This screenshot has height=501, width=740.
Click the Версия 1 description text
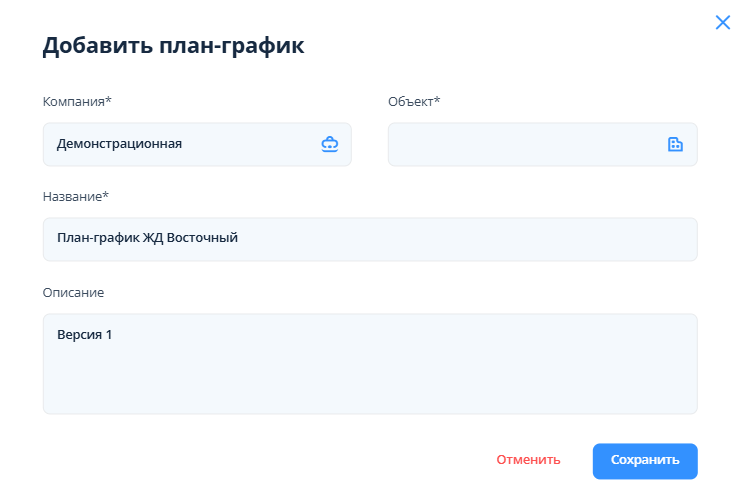pyautogui.click(x=84, y=334)
